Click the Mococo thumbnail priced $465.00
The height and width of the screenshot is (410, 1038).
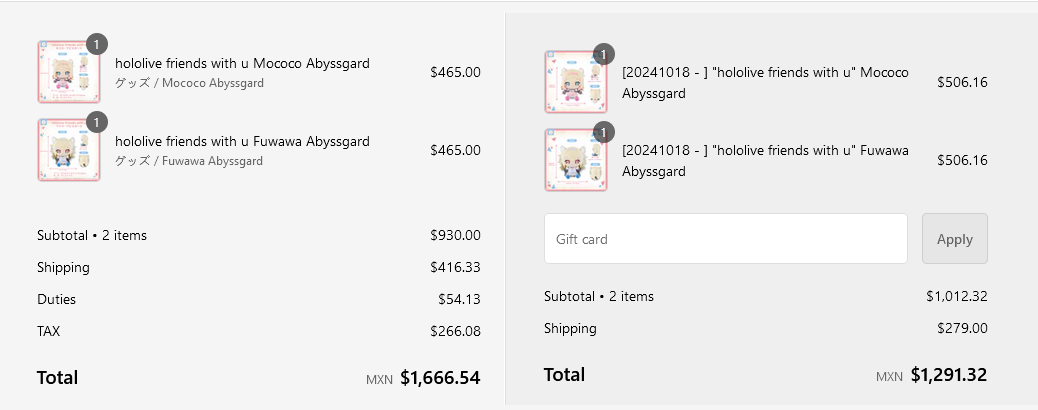(x=68, y=72)
